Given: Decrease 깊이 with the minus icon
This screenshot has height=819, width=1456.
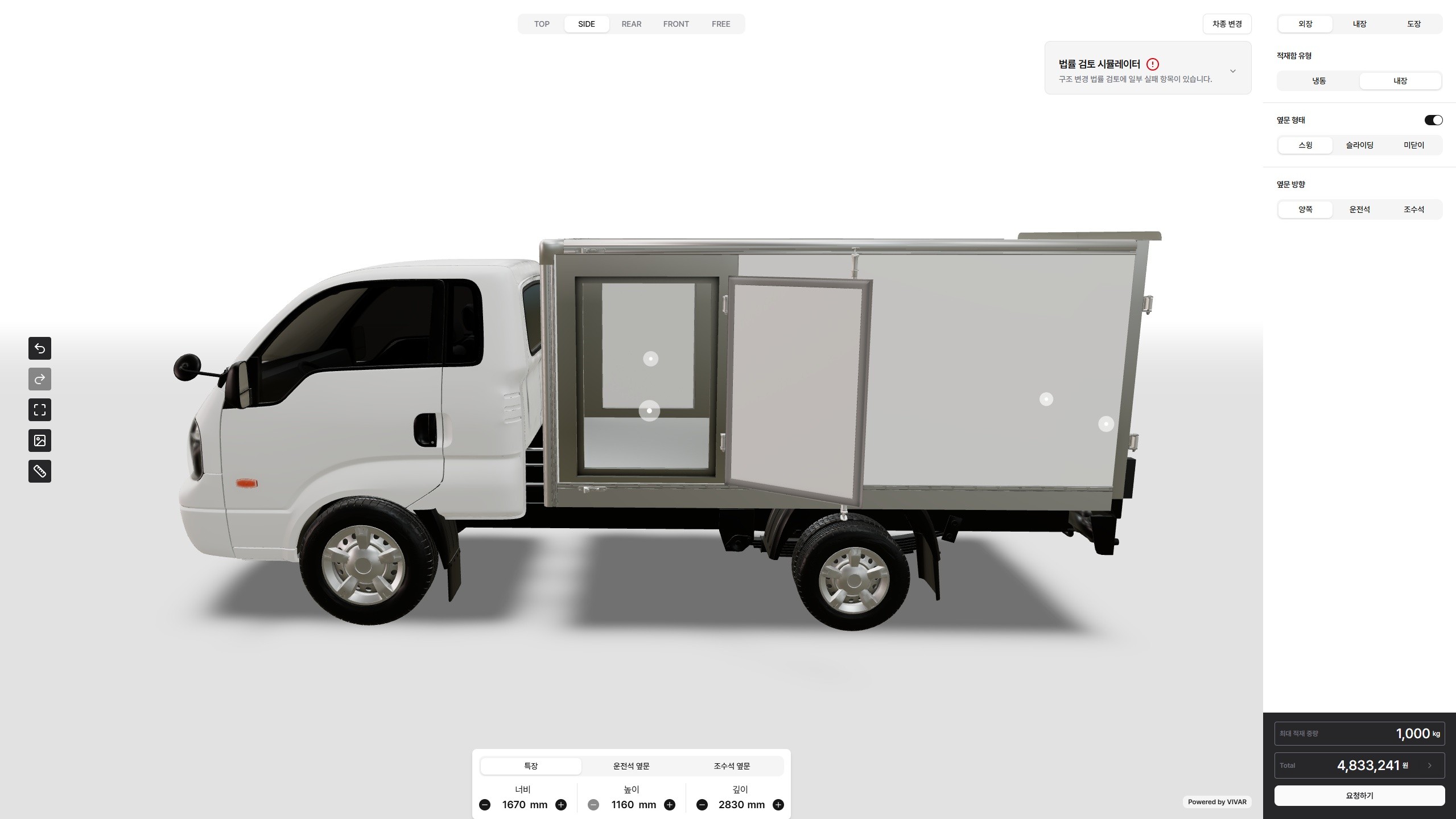Looking at the screenshot, I should click(702, 805).
